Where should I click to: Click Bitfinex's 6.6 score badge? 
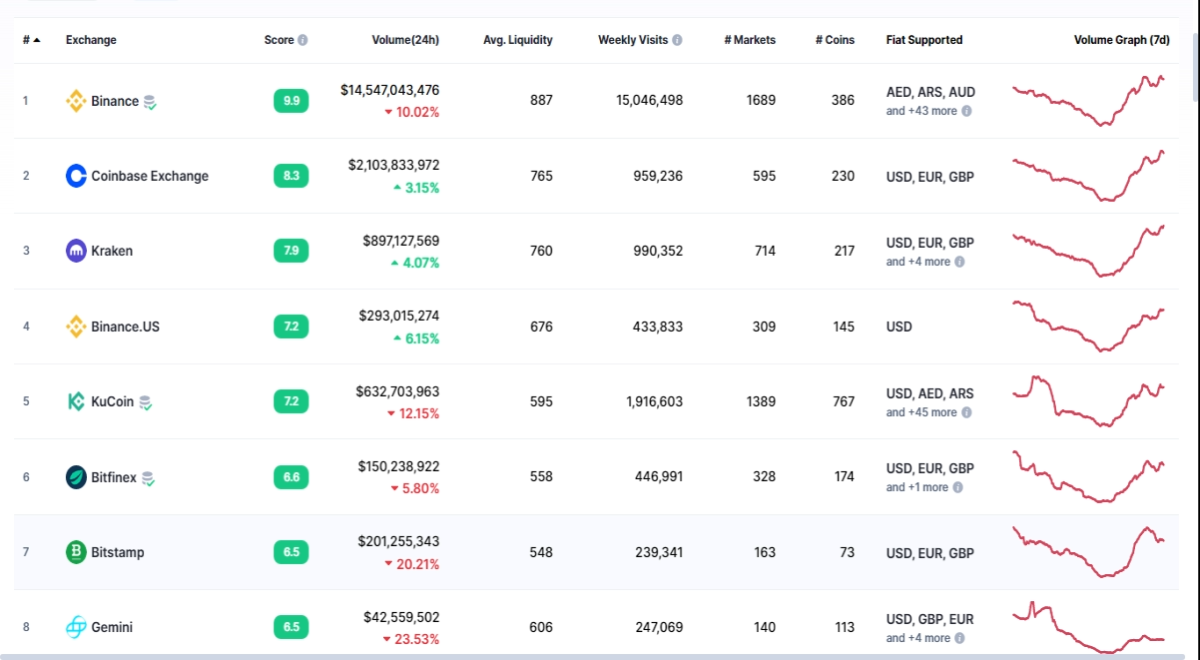click(291, 477)
